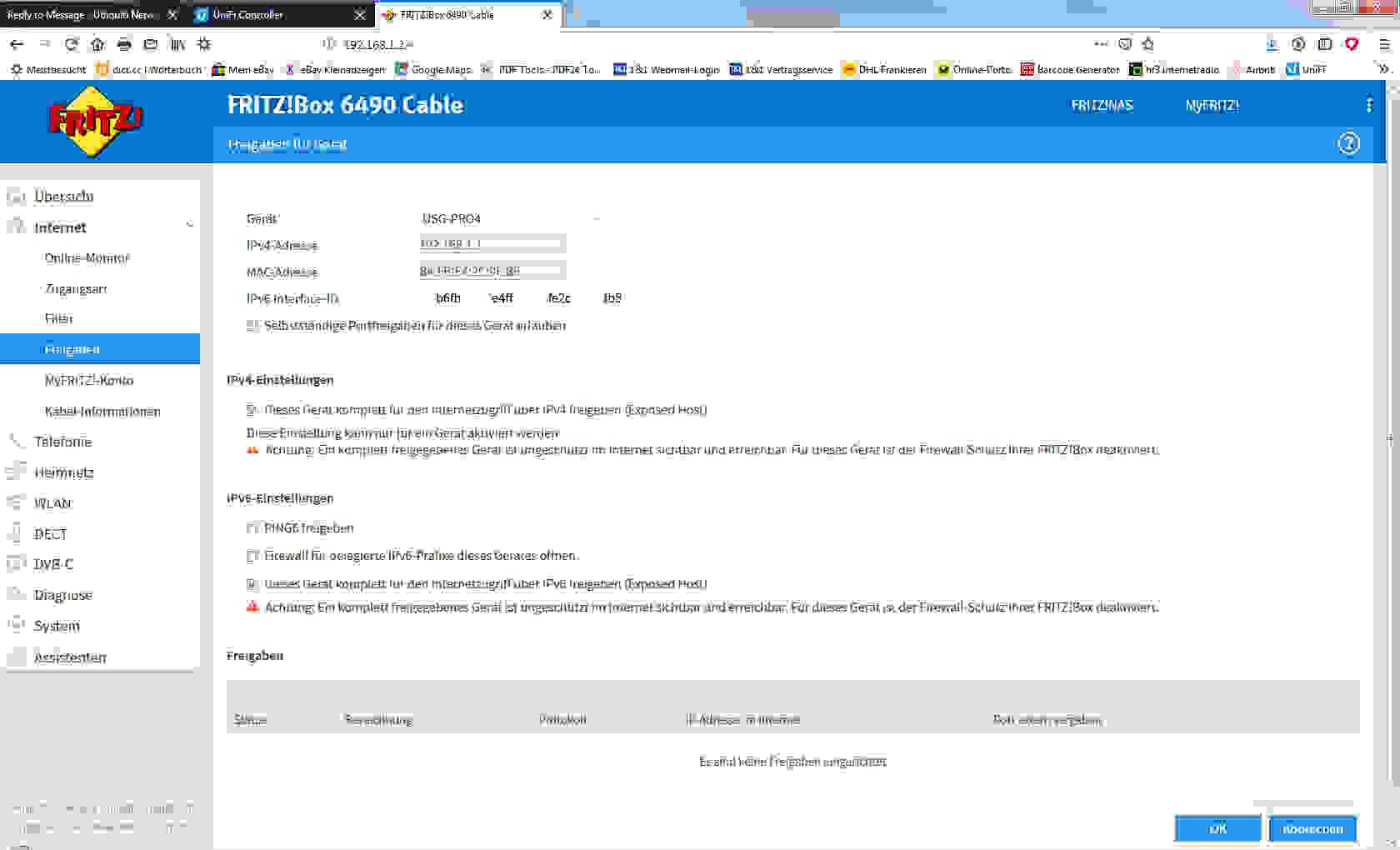Toggle IPv6 Exposed Host checkbox

[x=252, y=584]
